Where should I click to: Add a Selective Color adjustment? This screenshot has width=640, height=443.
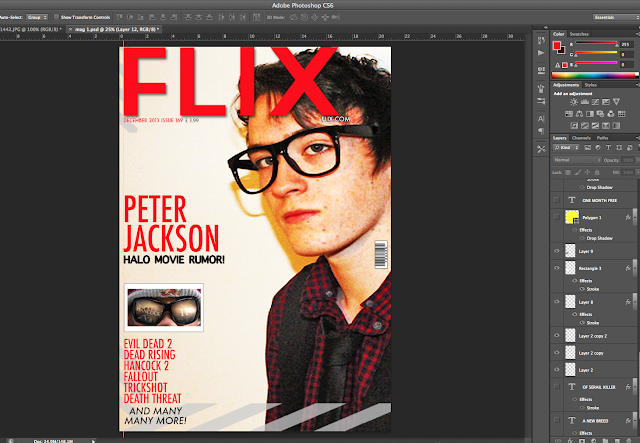(606, 126)
